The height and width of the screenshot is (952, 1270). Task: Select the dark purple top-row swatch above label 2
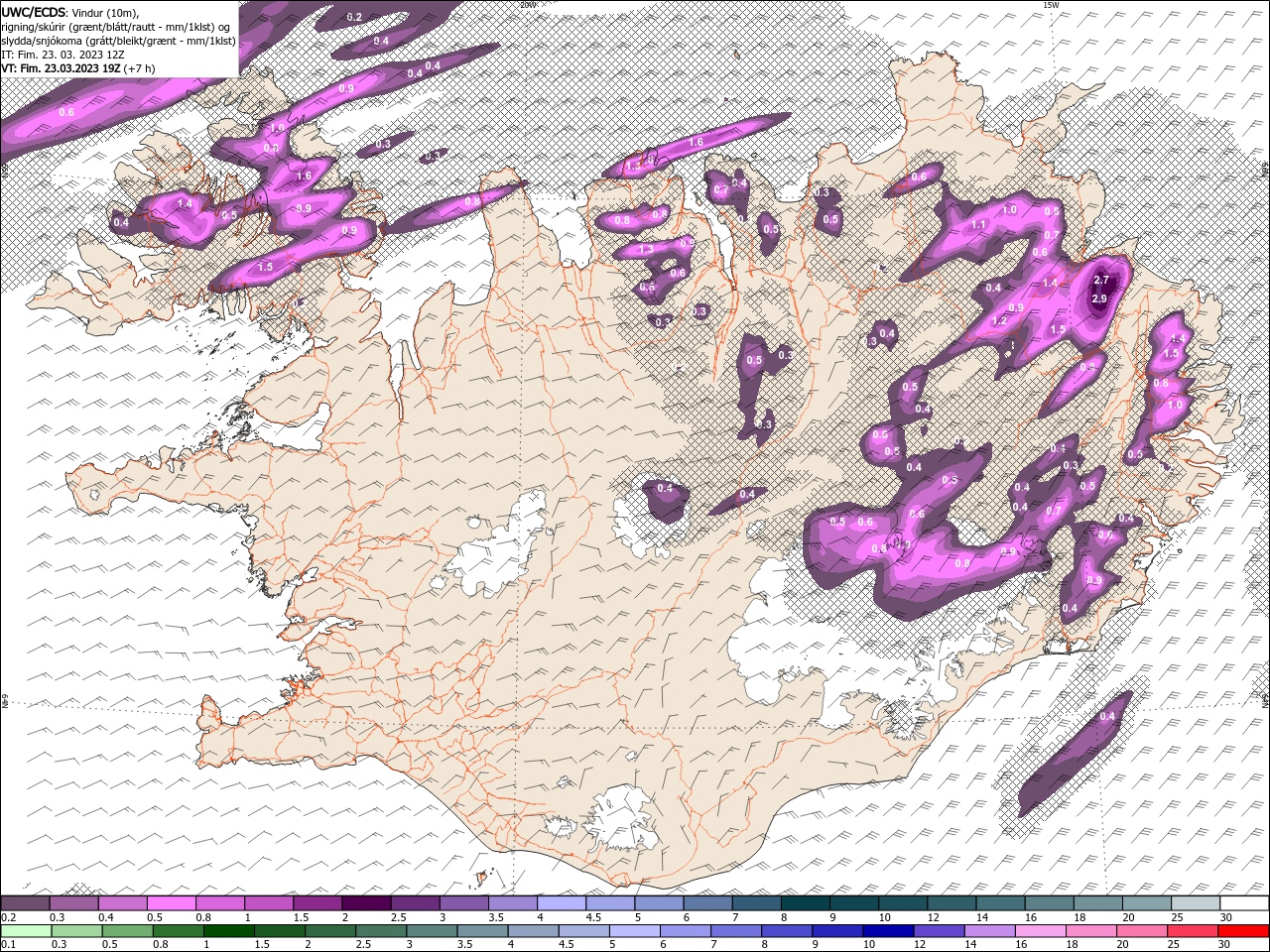coord(366,903)
